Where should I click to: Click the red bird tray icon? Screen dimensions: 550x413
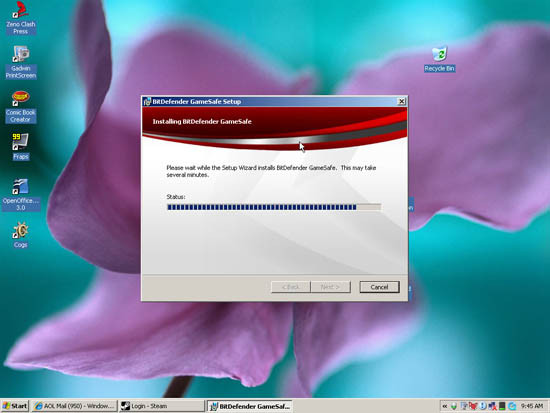pyautogui.click(x=473, y=406)
